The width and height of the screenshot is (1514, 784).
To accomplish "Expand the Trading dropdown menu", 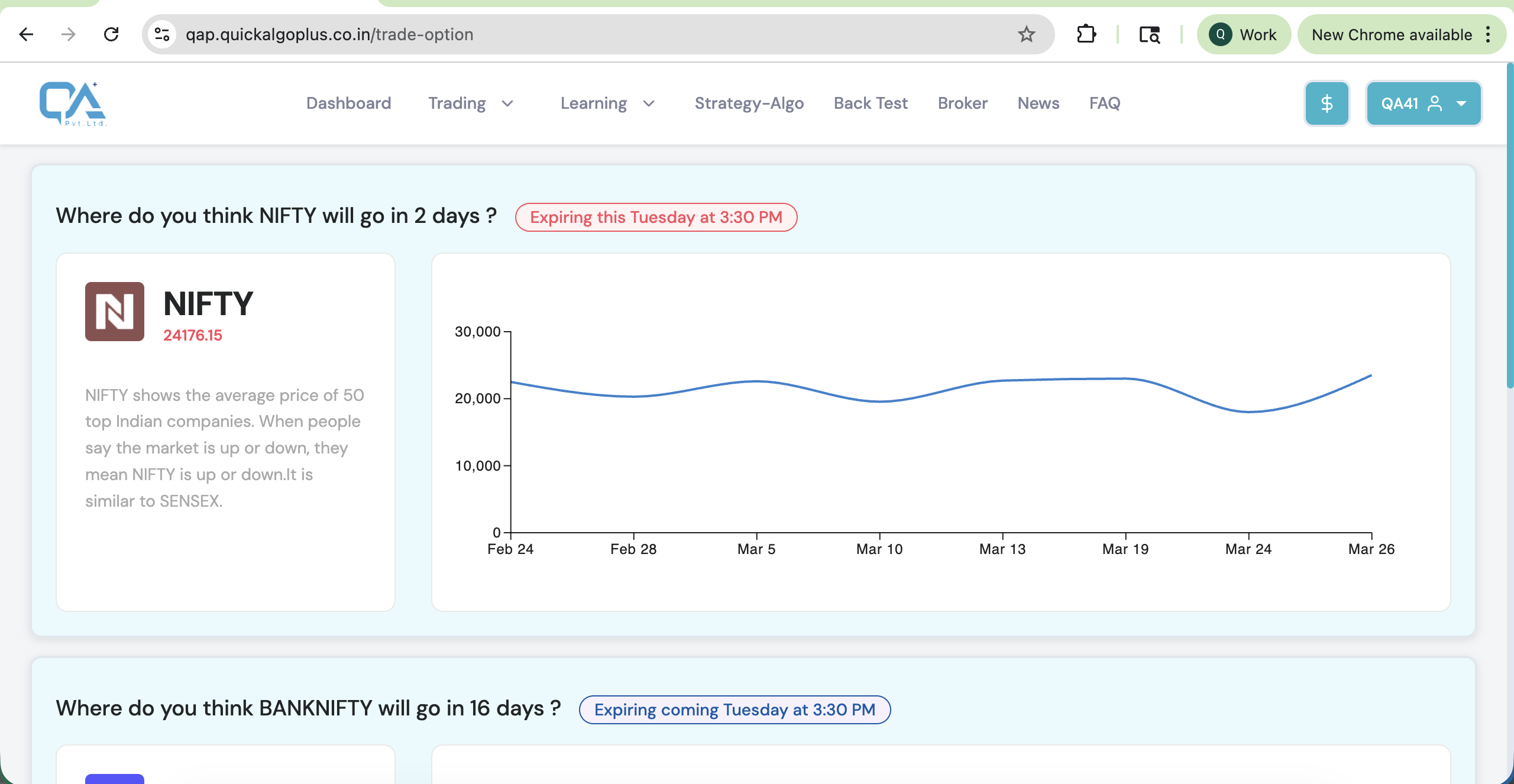I will click(x=471, y=103).
